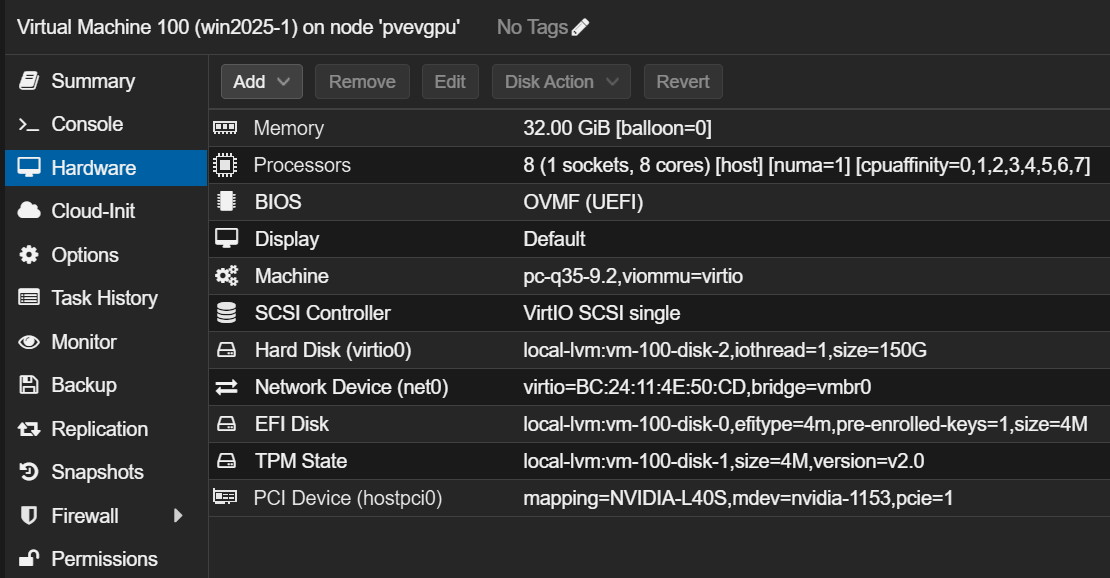Click the Processors CPU icon
Image resolution: width=1110 pixels, height=578 pixels.
tap(225, 165)
